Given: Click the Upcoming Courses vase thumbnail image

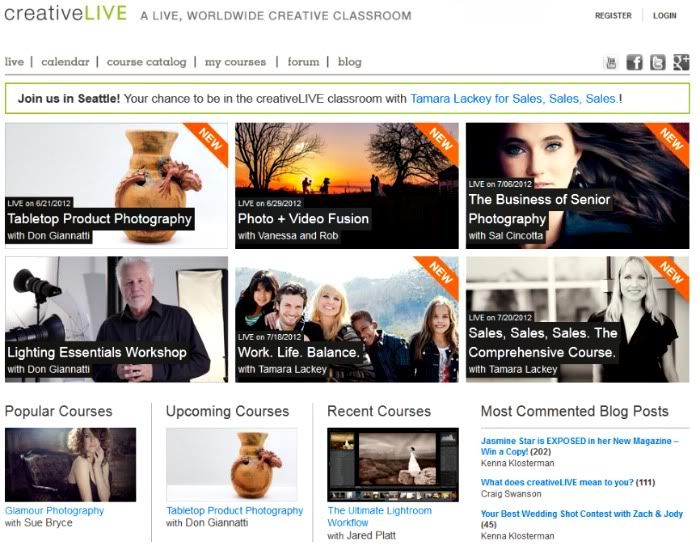Looking at the screenshot, I should 232,465.
